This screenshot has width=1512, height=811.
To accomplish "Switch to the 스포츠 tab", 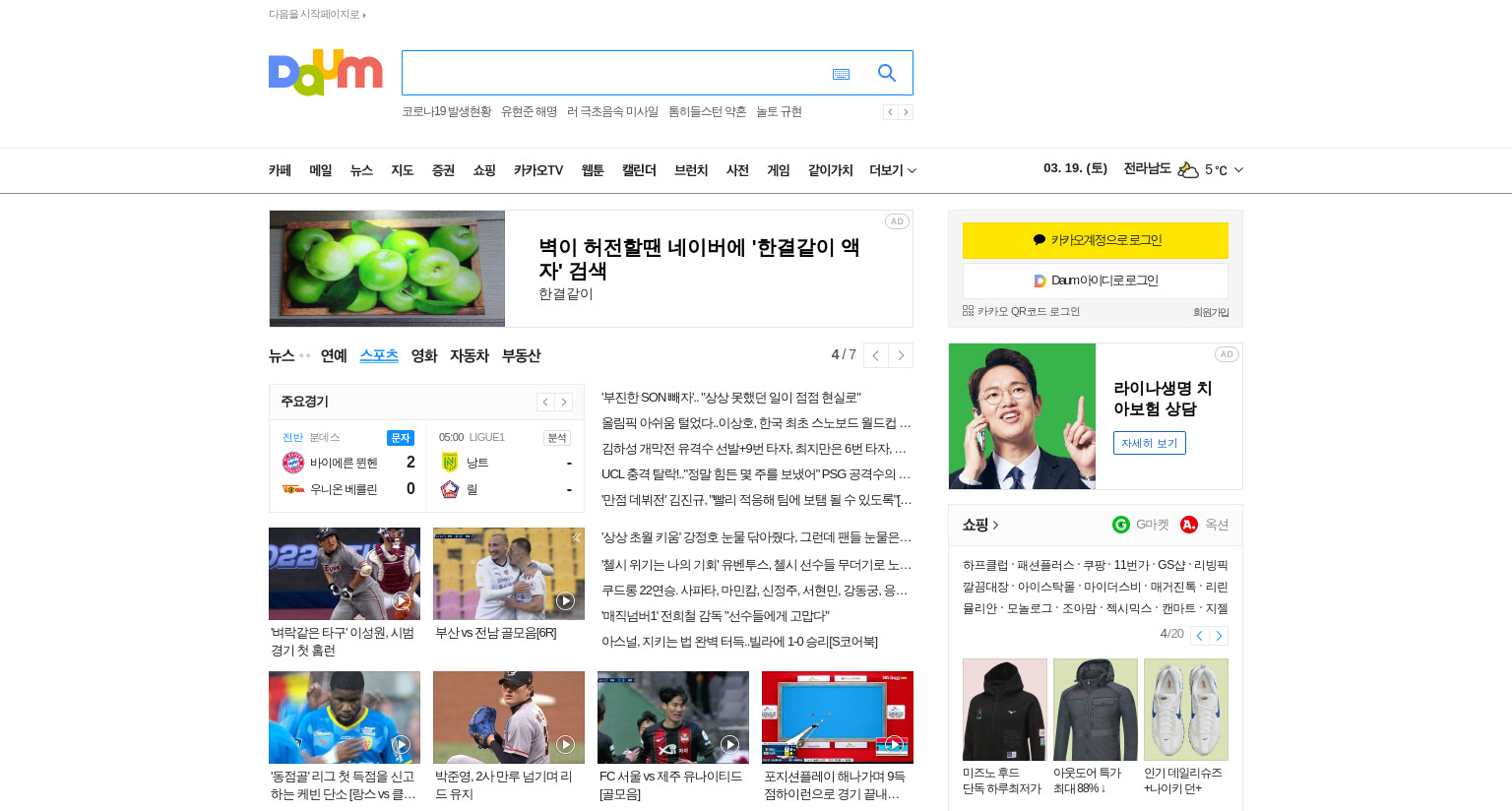I will (379, 355).
